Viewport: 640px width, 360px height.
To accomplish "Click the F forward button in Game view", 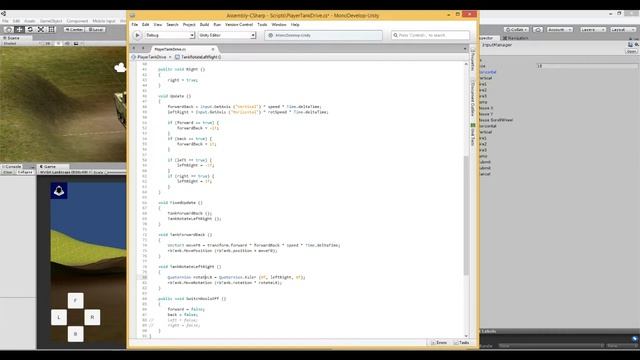I will pyautogui.click(x=76, y=300).
